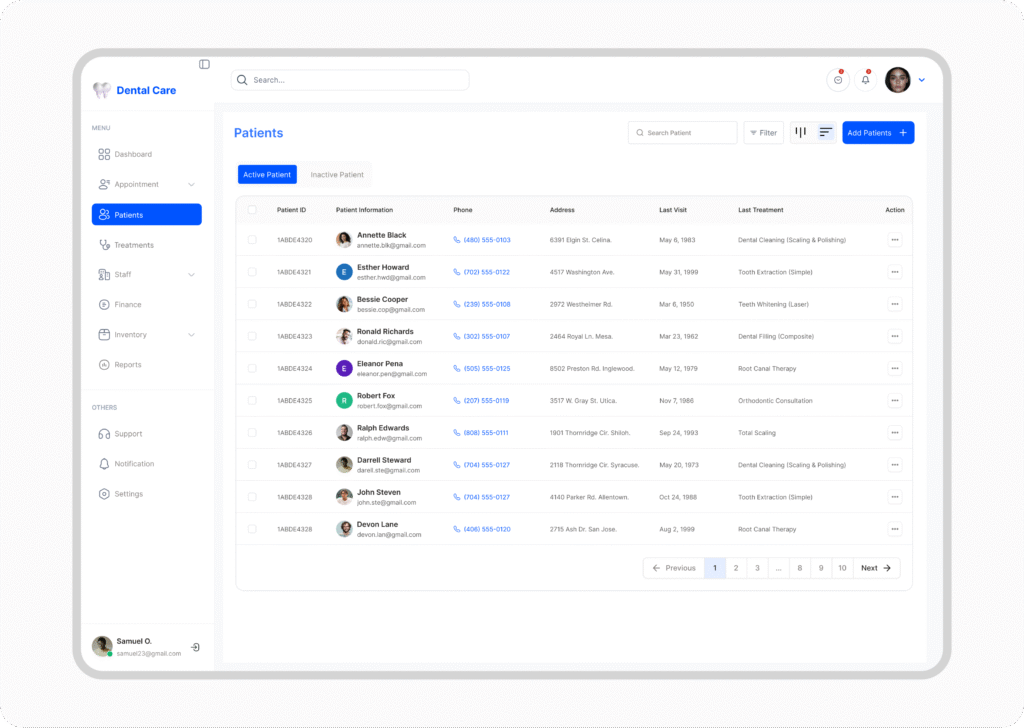
Task: Expand the Staff submenu arrow
Action: coord(191,274)
